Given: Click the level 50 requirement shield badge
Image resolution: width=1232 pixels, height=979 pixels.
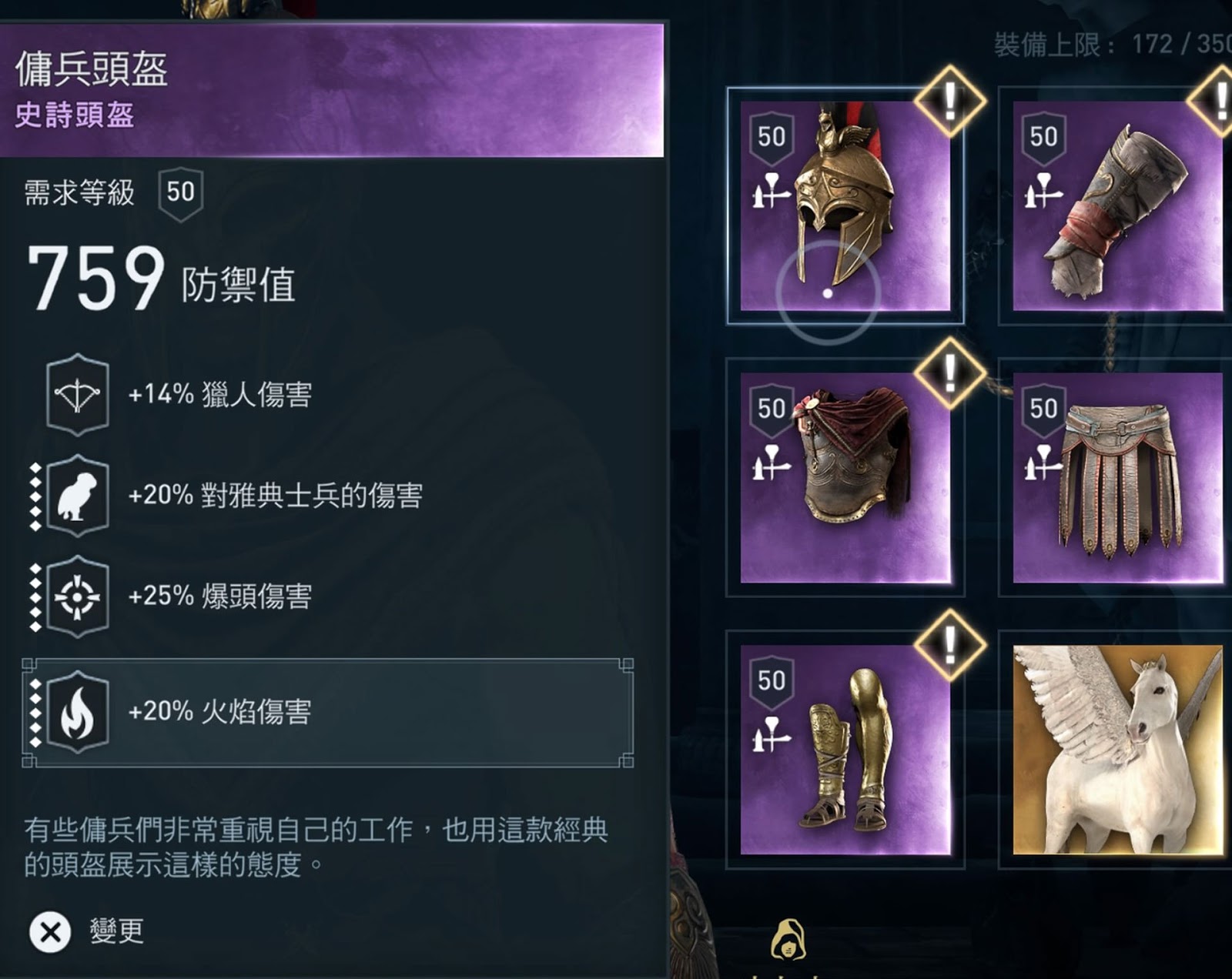Looking at the screenshot, I should click(x=181, y=193).
